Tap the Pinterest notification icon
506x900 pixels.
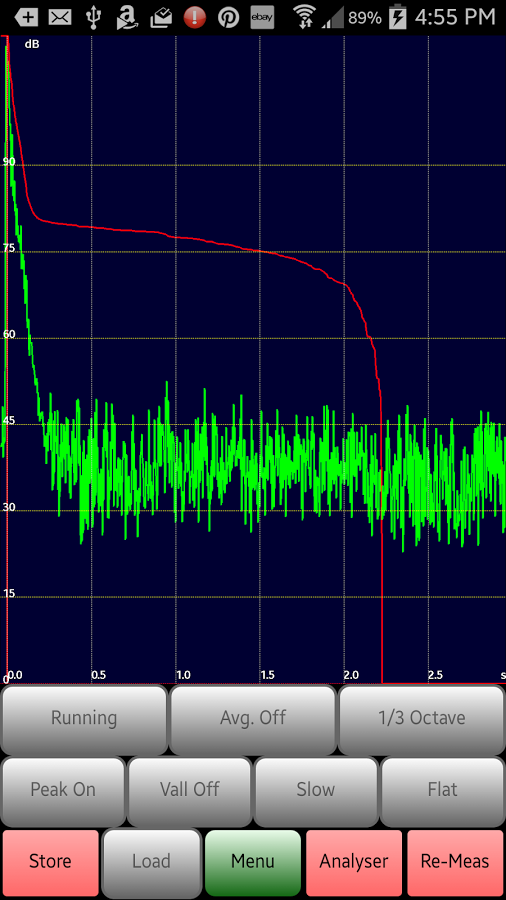tap(228, 18)
